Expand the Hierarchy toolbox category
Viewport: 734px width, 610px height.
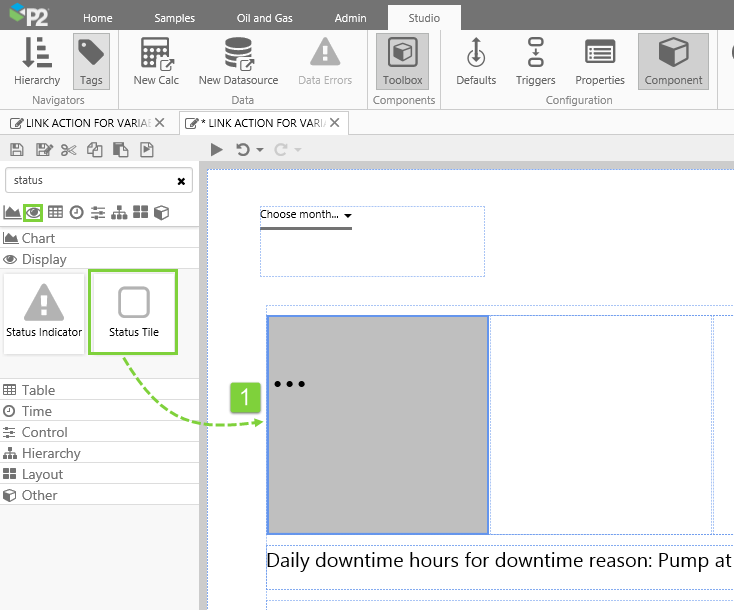pos(50,453)
